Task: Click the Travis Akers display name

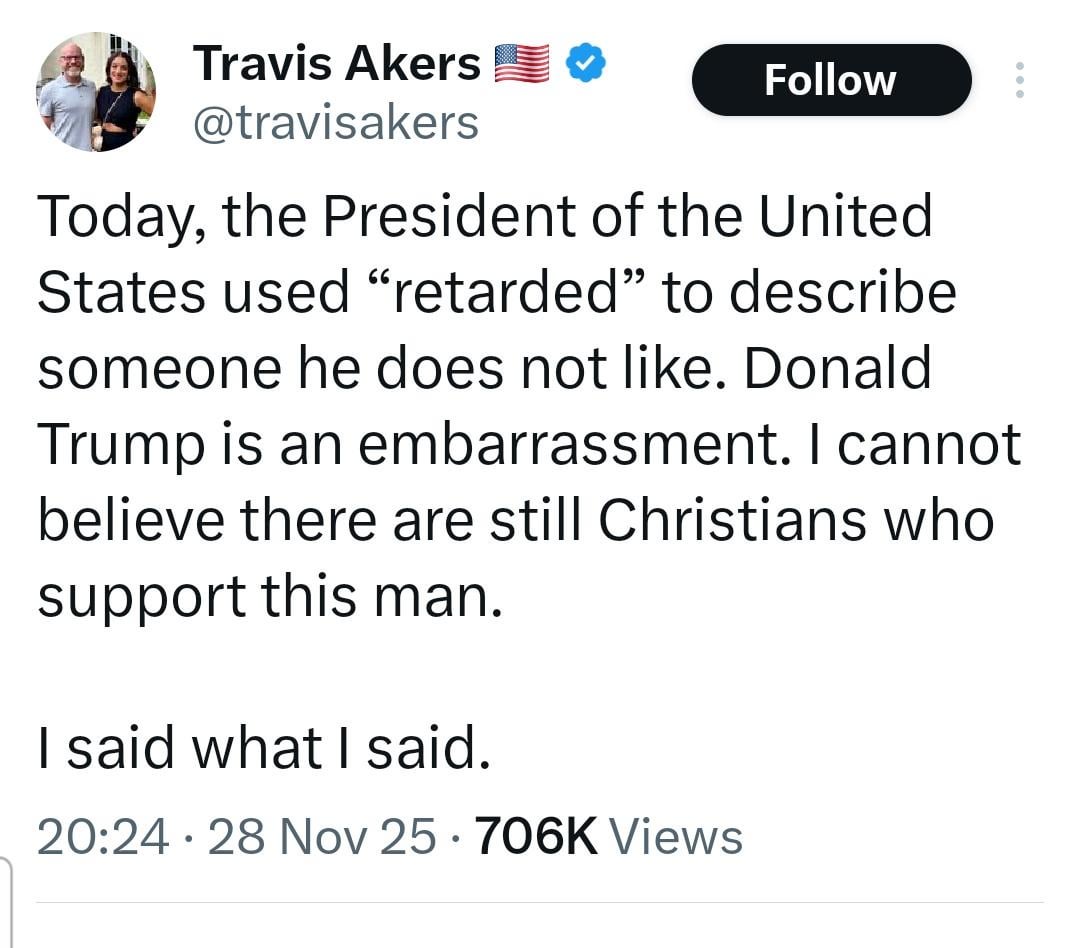Action: (337, 64)
